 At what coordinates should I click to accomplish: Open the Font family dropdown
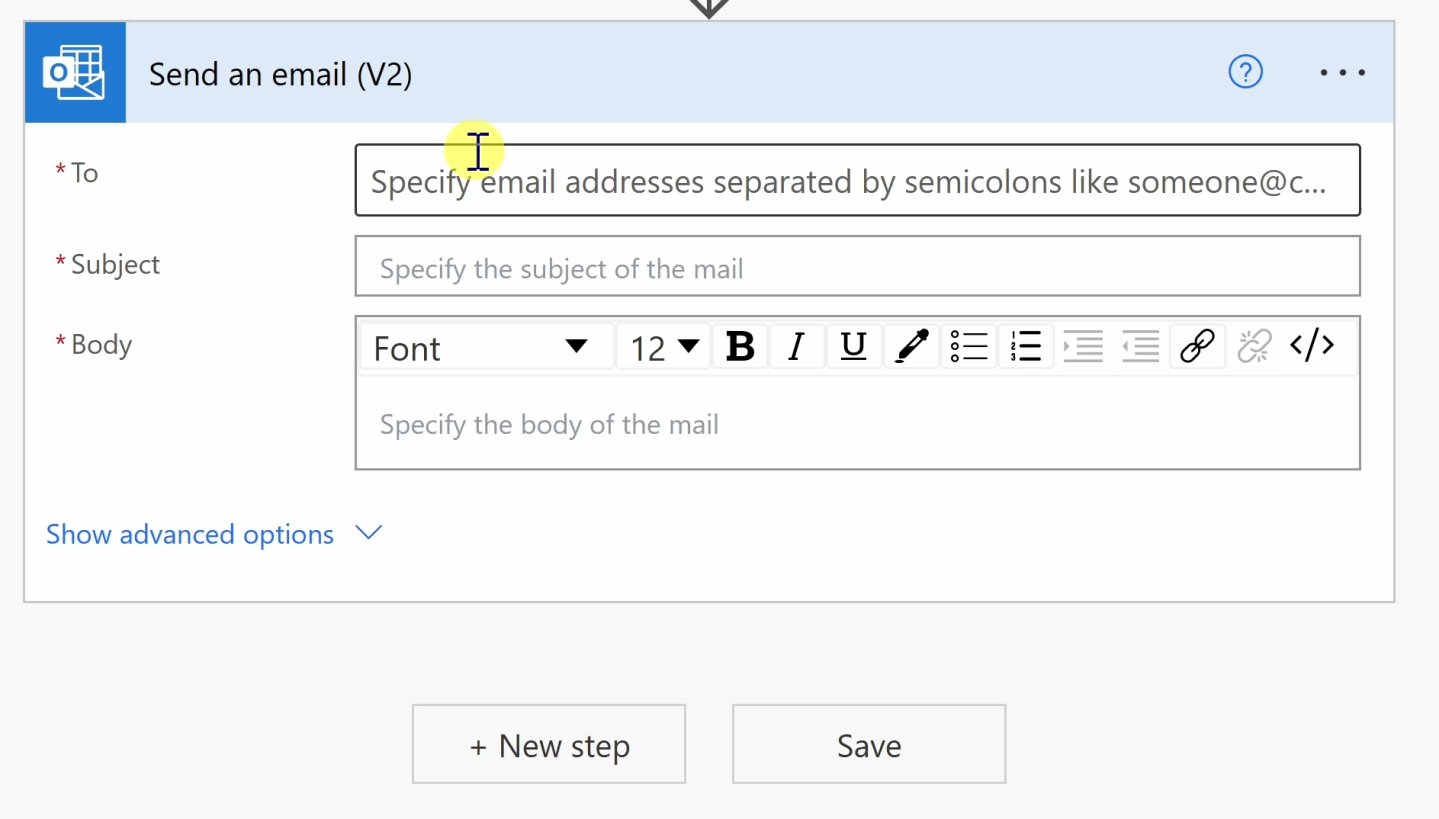(486, 347)
